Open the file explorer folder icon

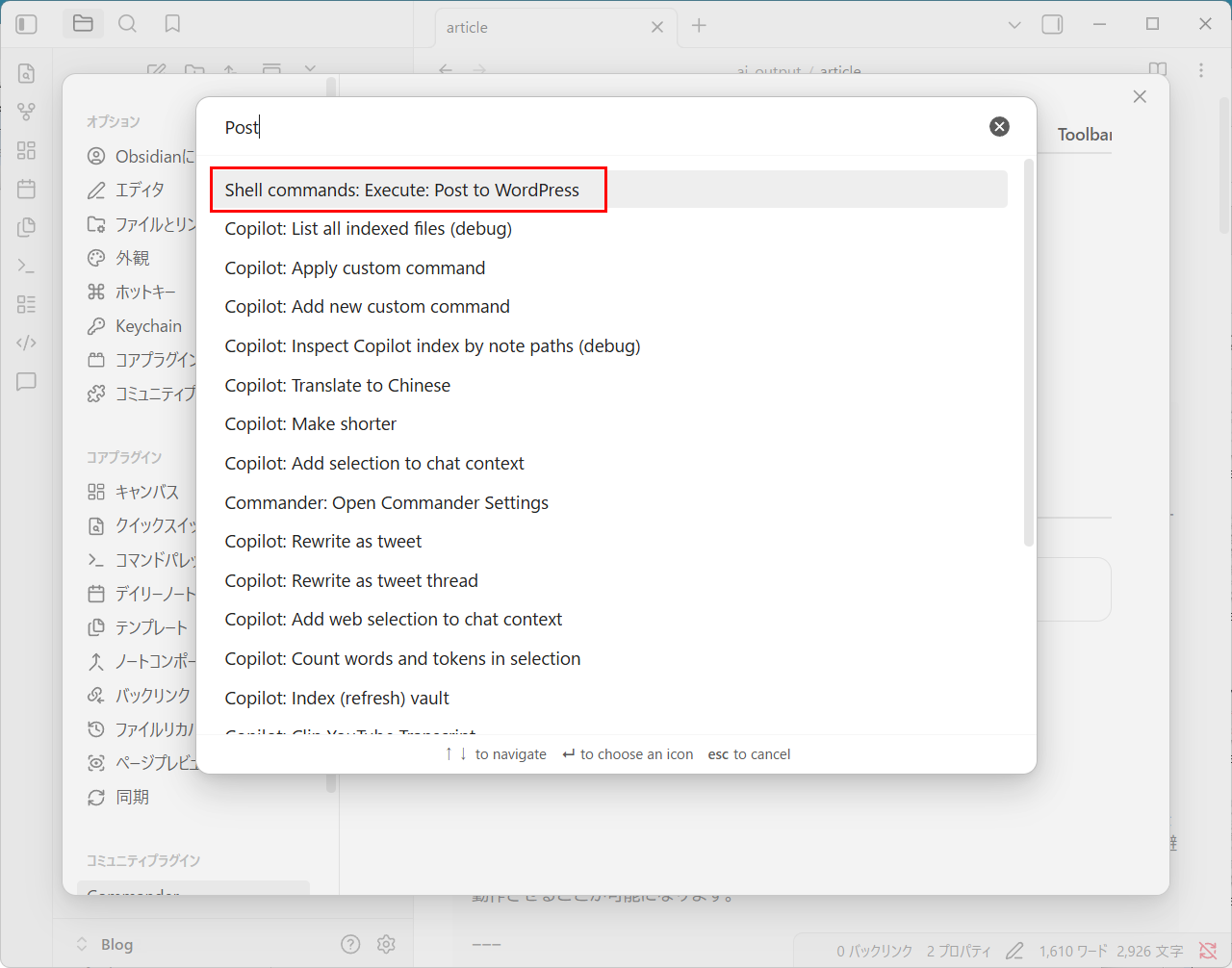(x=84, y=24)
